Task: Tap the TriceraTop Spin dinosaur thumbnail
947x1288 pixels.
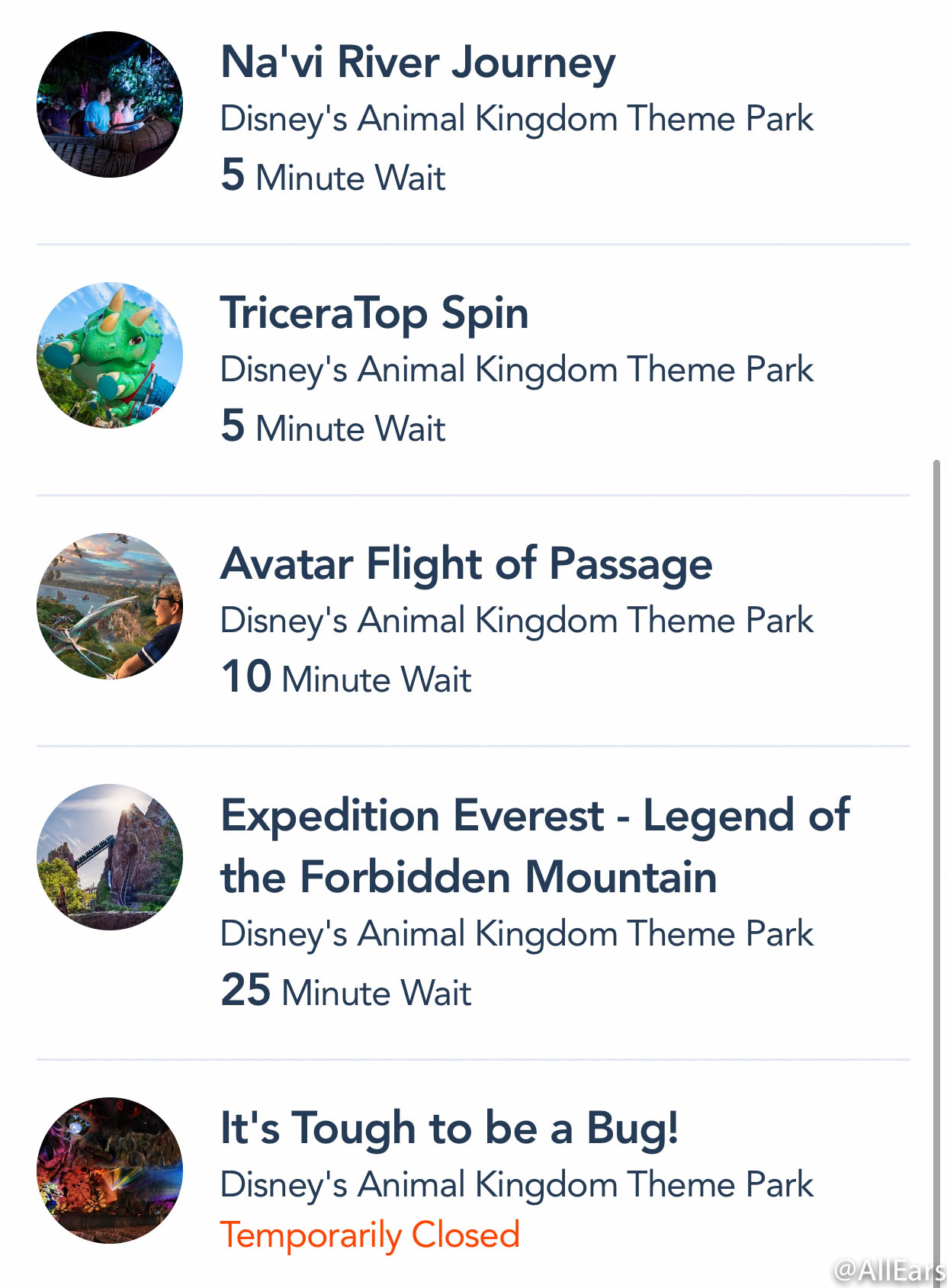Action: [110, 355]
